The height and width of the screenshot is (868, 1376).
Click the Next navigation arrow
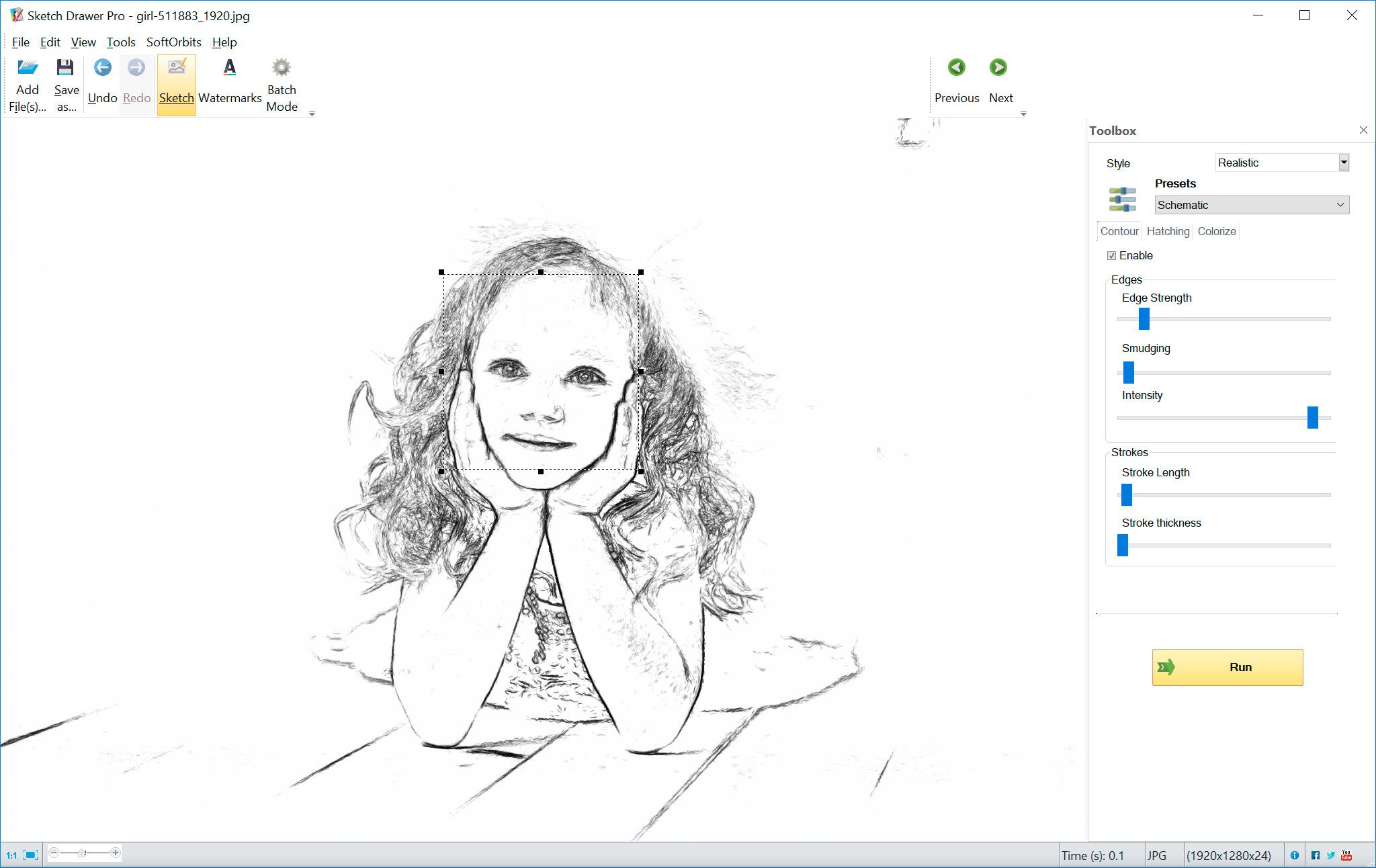coord(1000,67)
